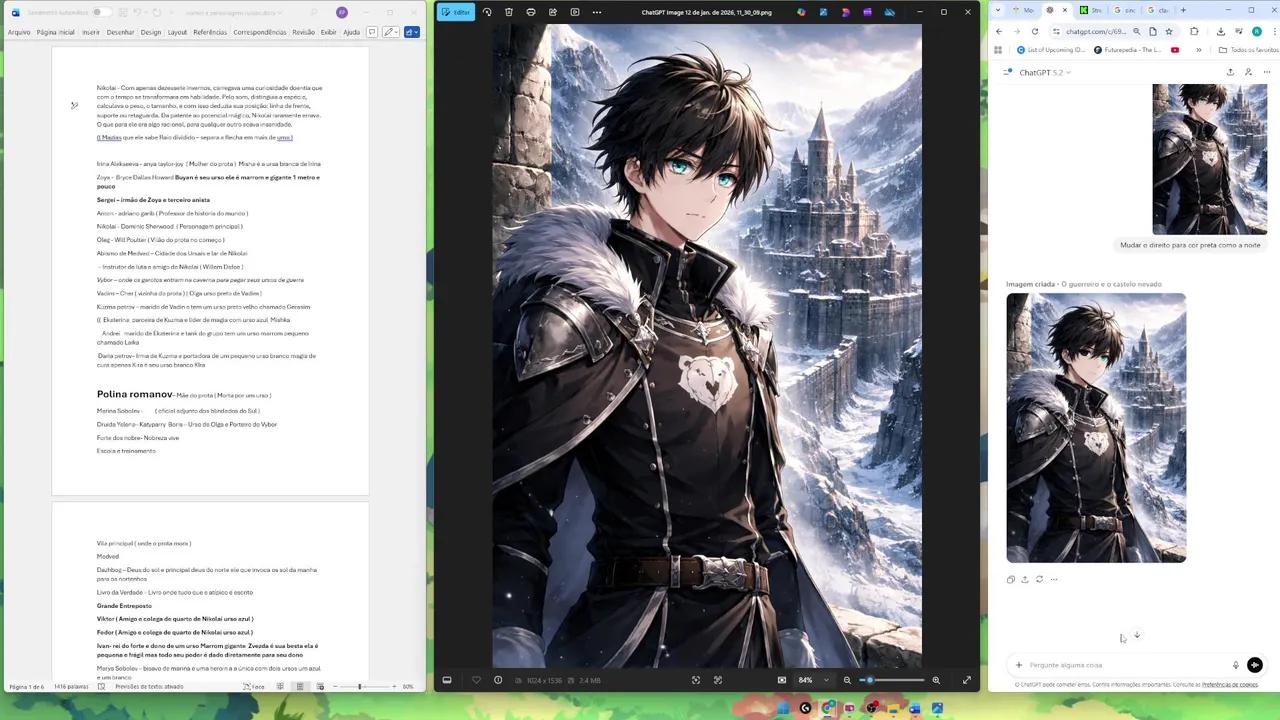This screenshot has height=720, width=1280.
Task: Print the image from the Photos toolbar
Action: [x=531, y=12]
